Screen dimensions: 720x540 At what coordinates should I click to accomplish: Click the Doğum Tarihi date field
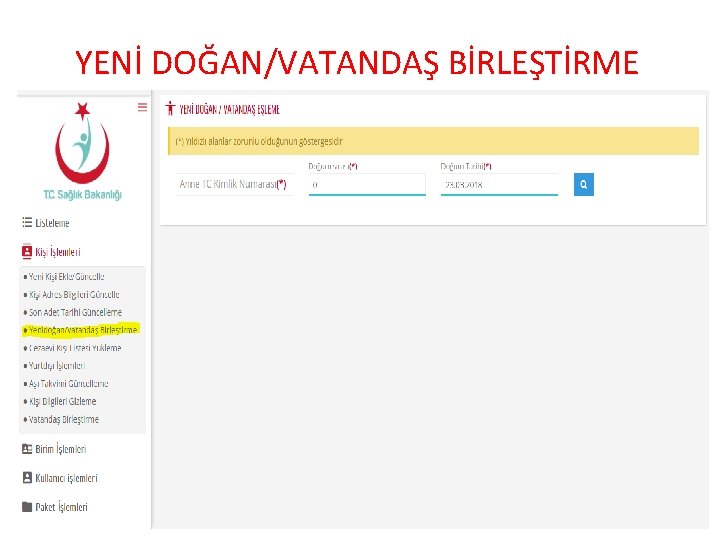coord(499,185)
